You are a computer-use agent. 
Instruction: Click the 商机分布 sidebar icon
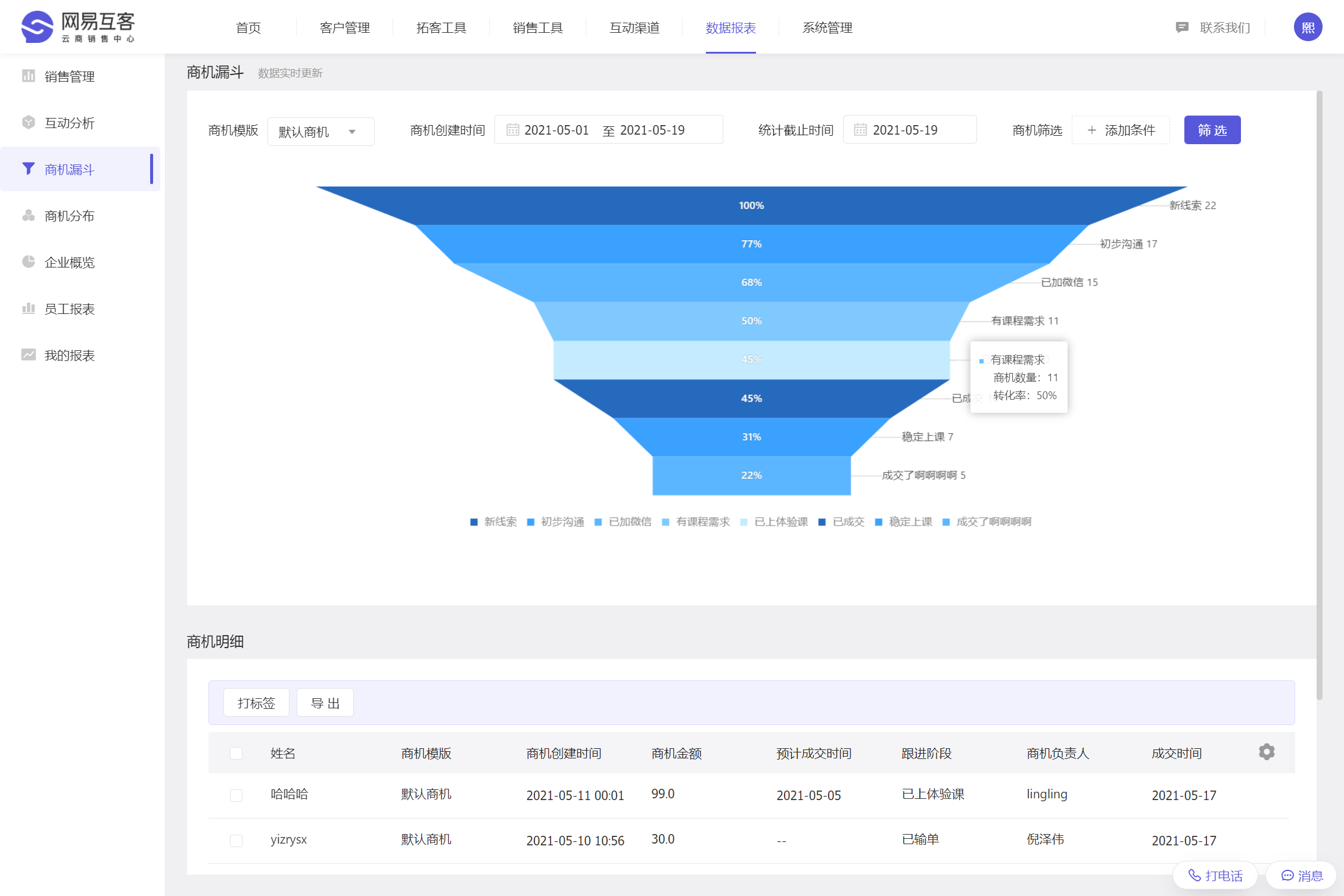pos(28,215)
